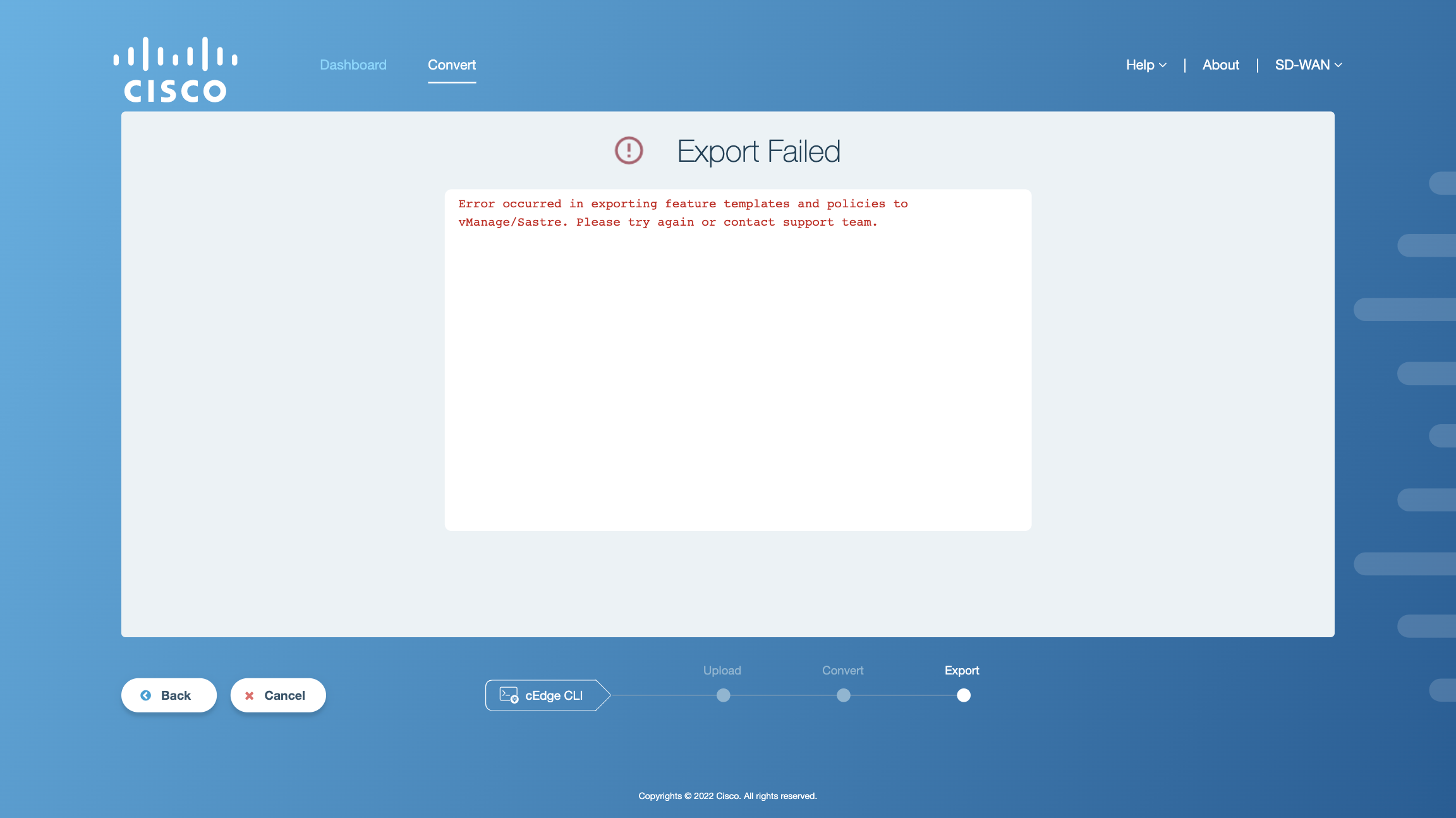The height and width of the screenshot is (818, 1456).
Task: Click the Export stage indicator dot
Action: point(962,695)
